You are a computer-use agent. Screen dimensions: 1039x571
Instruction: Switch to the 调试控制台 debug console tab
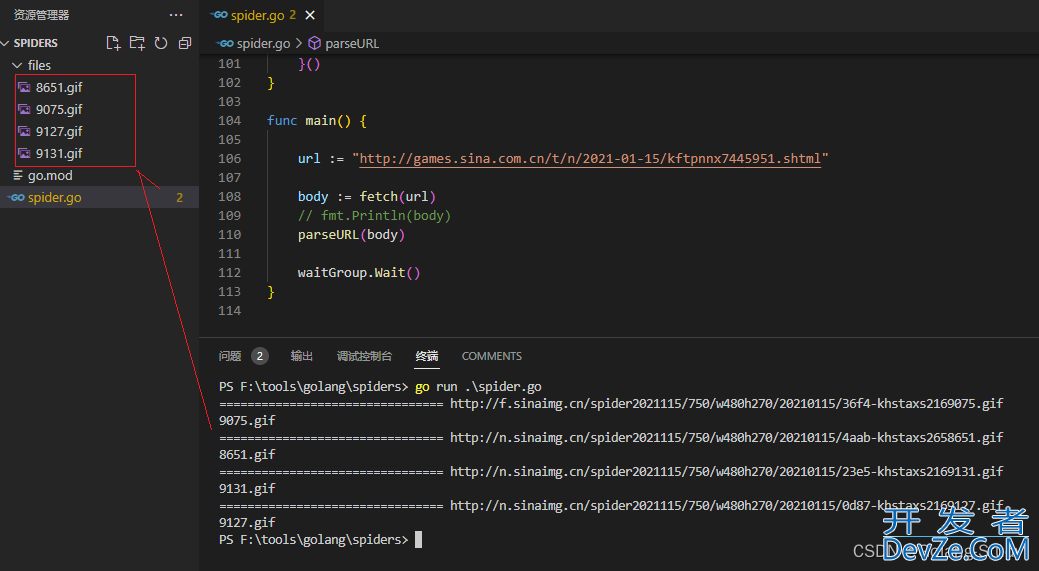364,356
